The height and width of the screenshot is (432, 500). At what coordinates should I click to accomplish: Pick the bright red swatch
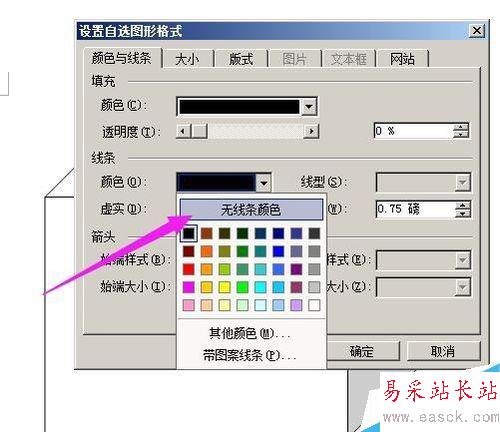point(189,269)
